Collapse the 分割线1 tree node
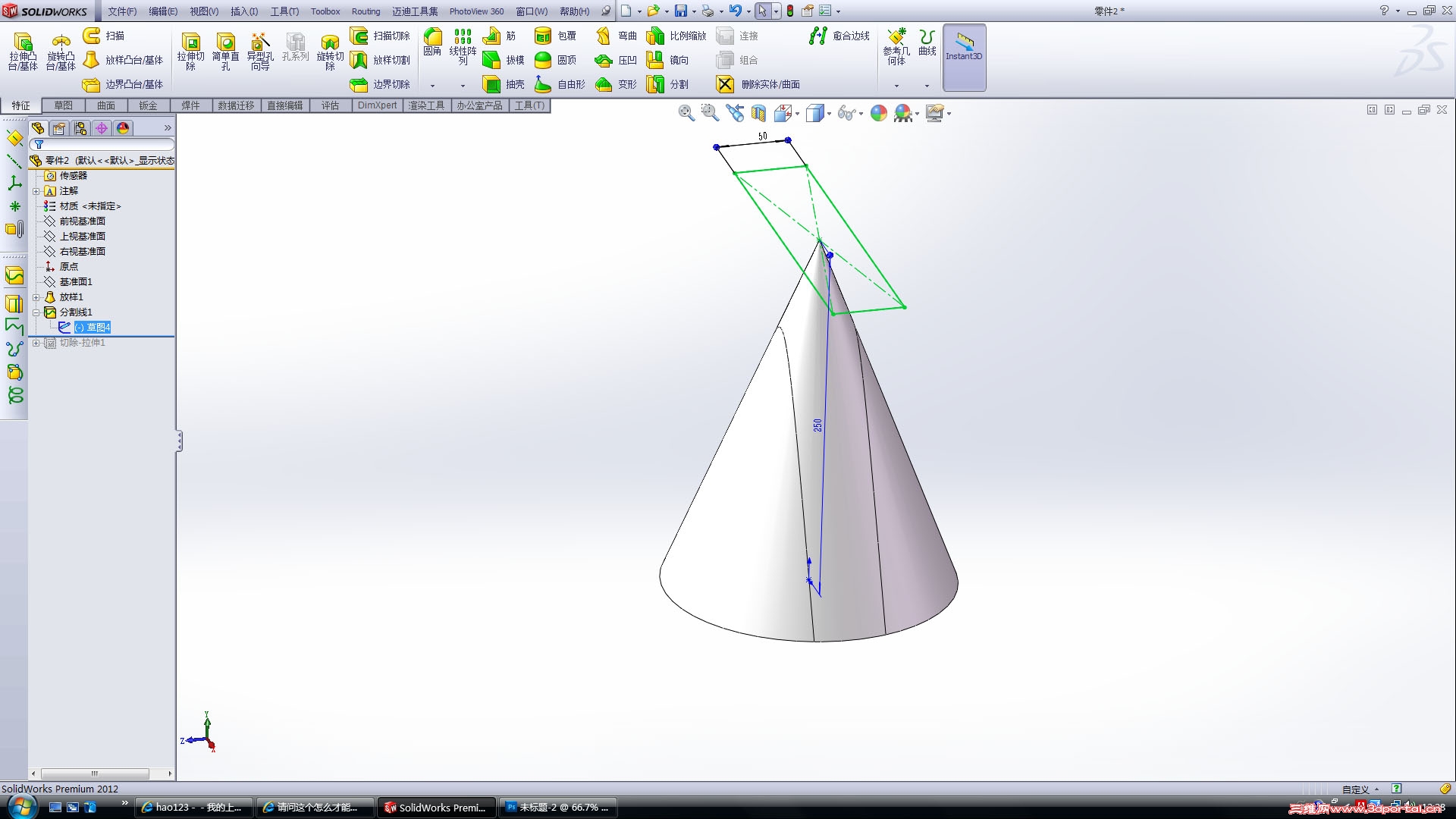Image resolution: width=1456 pixels, height=819 pixels. [x=36, y=312]
